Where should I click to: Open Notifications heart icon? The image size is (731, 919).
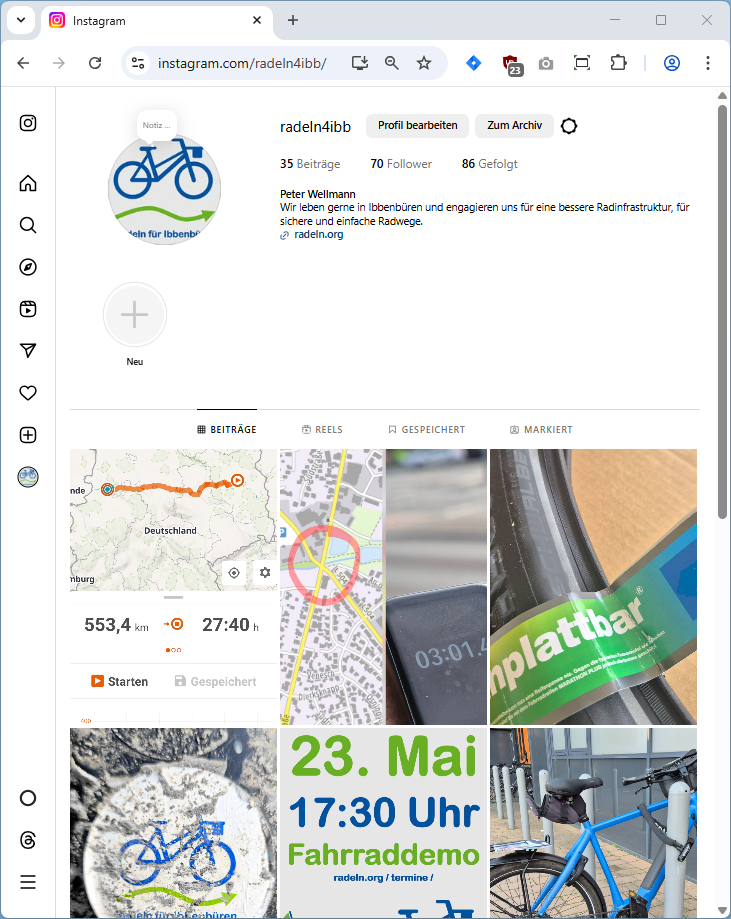(x=28, y=393)
